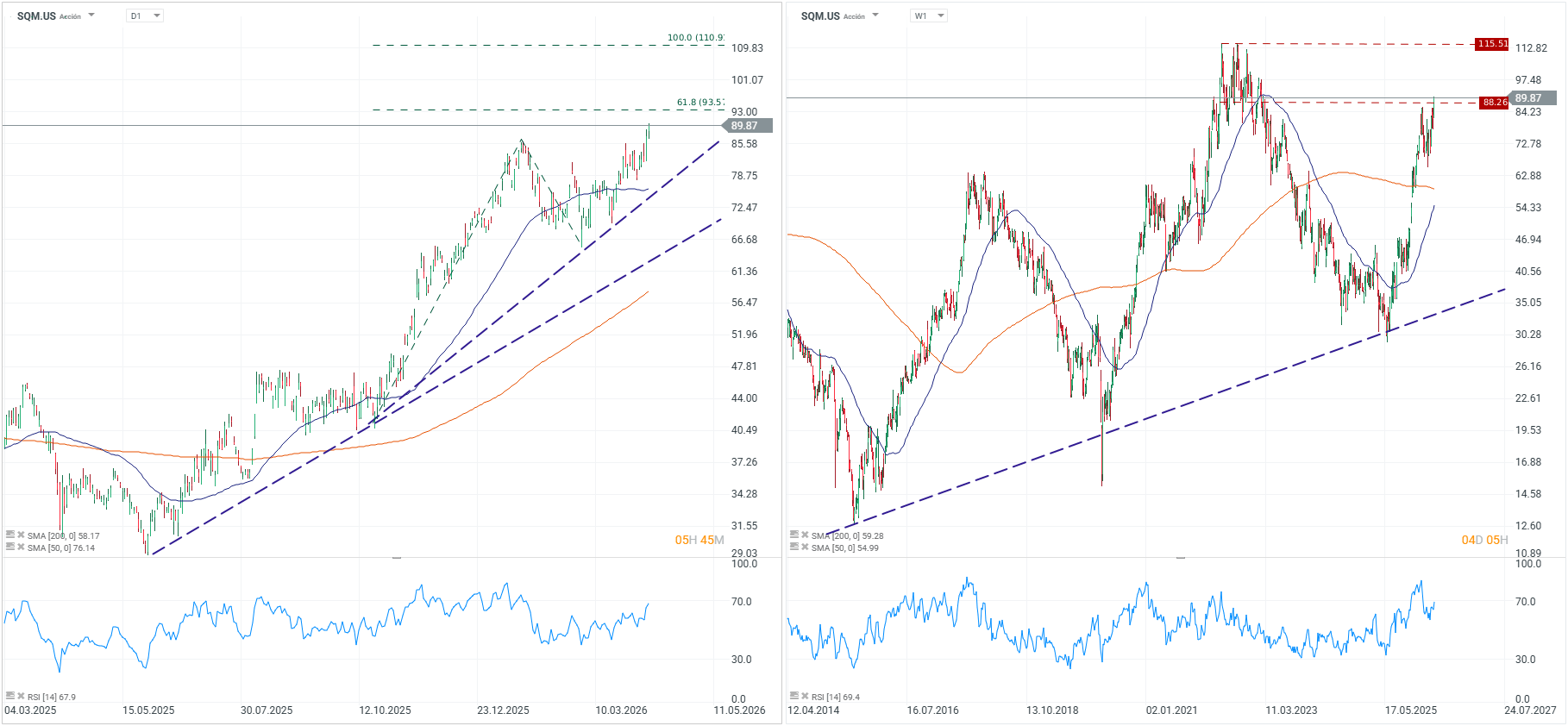Click the 88.26 red price level label
Viewport: 1568px width, 726px height.
click(x=1495, y=103)
